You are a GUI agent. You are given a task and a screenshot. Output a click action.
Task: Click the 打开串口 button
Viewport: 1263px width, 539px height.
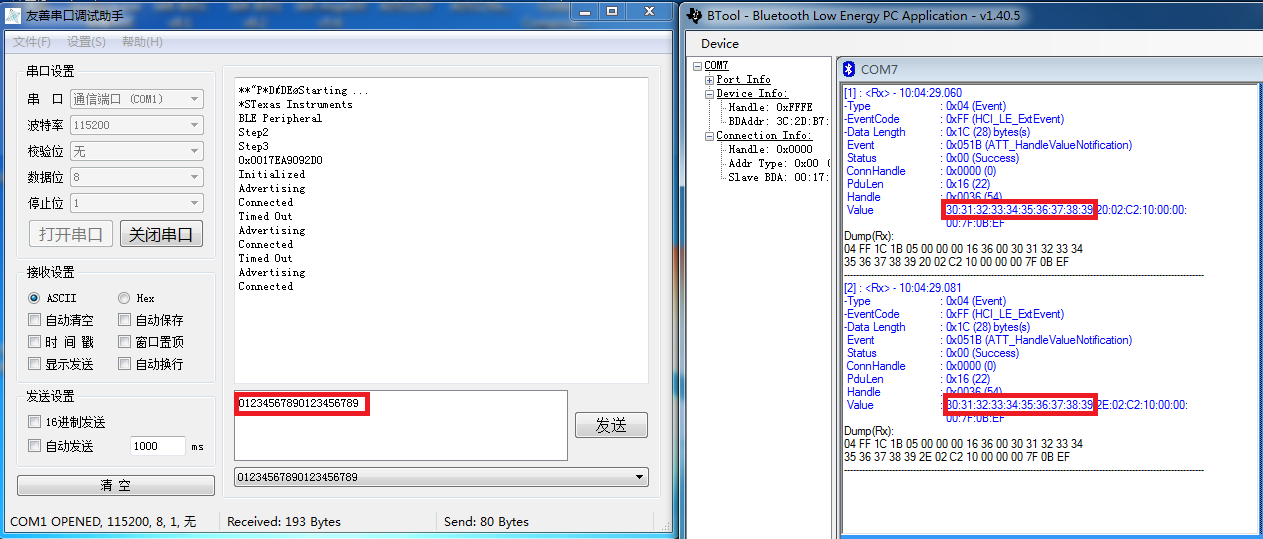click(72, 234)
